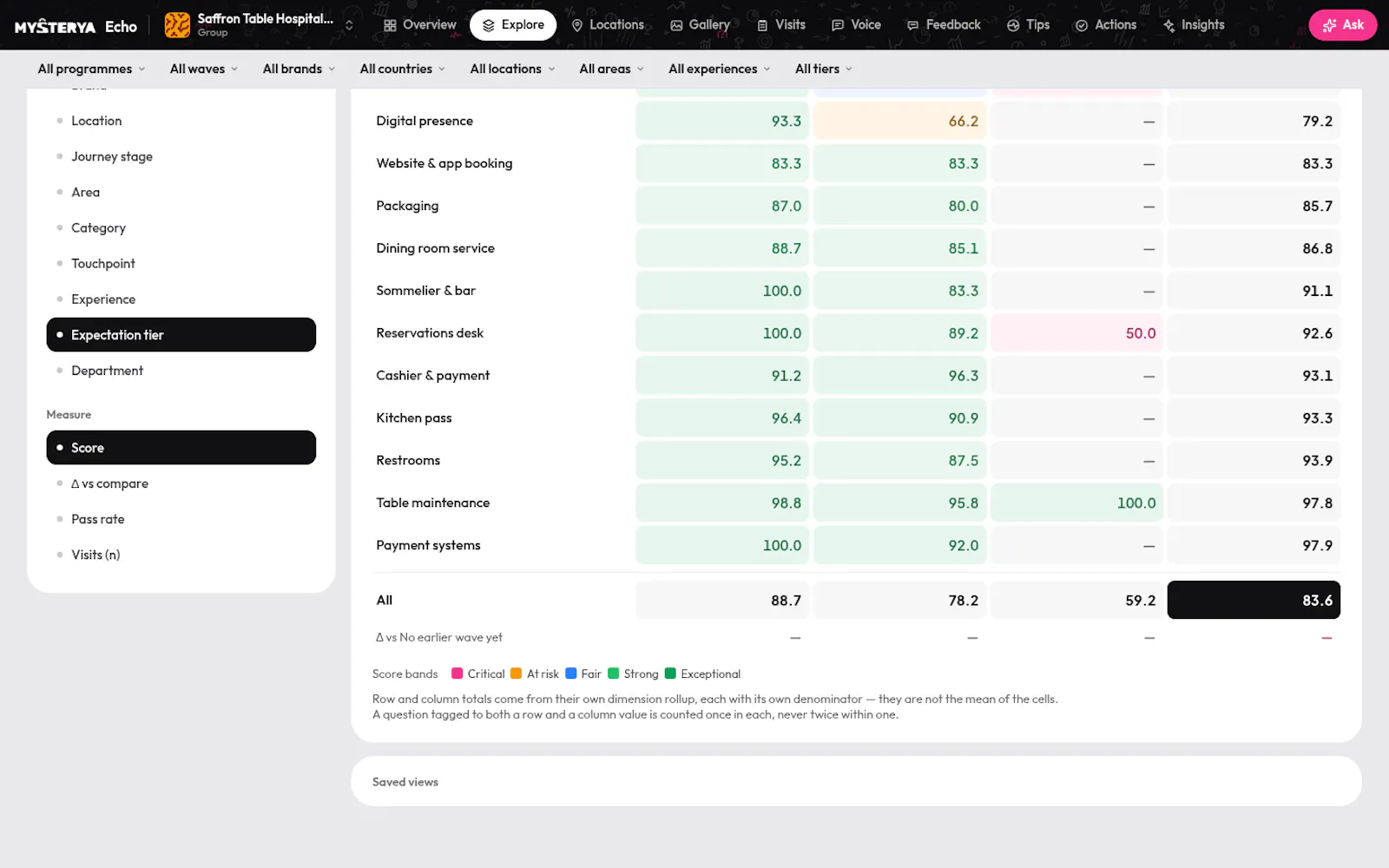
Task: Click the sparkle icon in Ask button
Action: coord(1329,25)
